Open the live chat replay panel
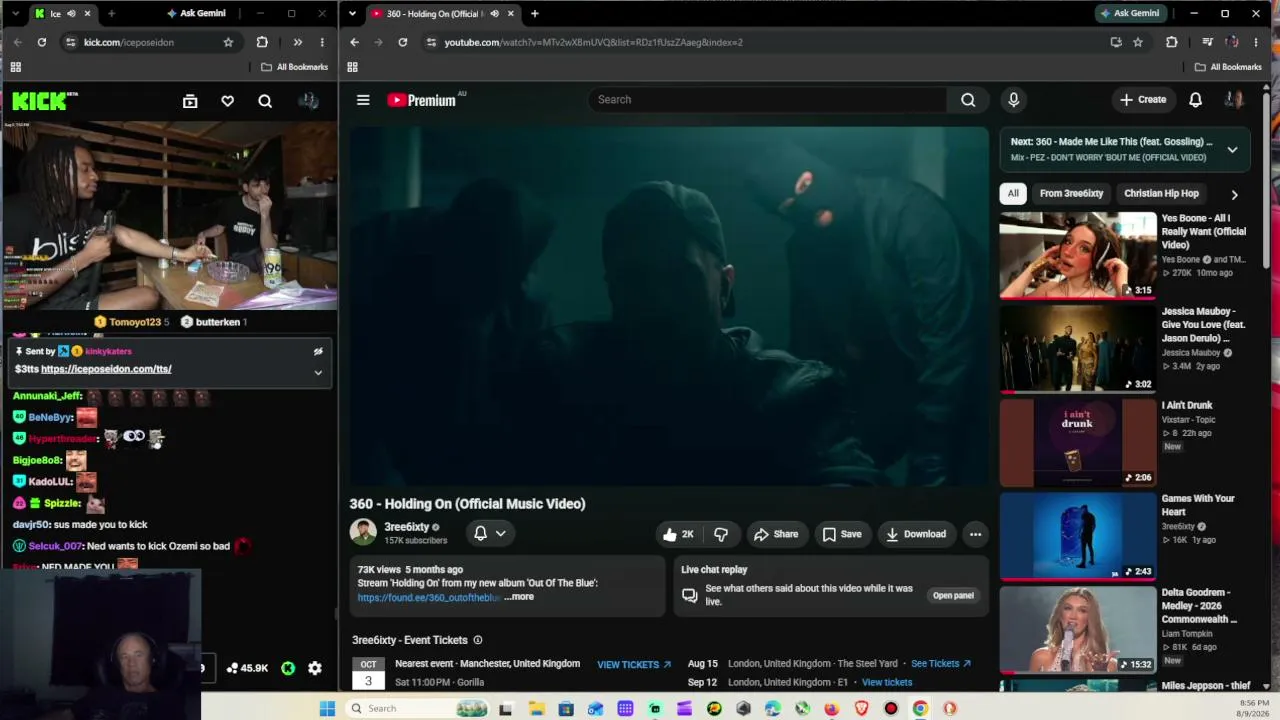1280x720 pixels. coord(953,596)
